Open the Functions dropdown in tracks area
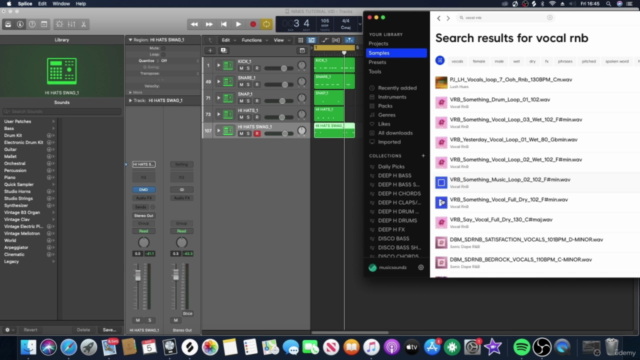640x360 pixels. [x=254, y=40]
